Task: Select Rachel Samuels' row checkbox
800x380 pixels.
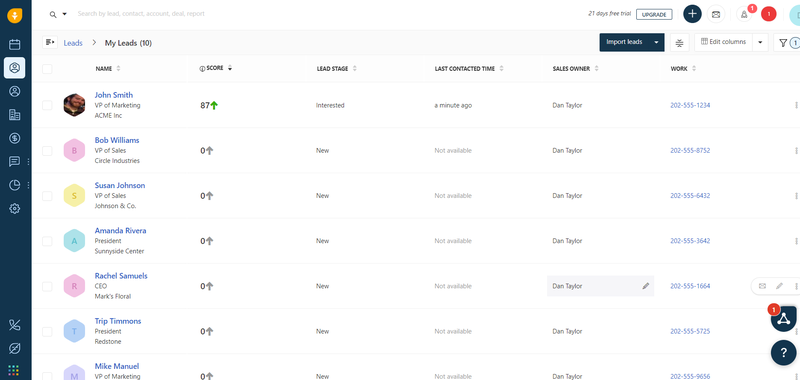Action: [47, 286]
